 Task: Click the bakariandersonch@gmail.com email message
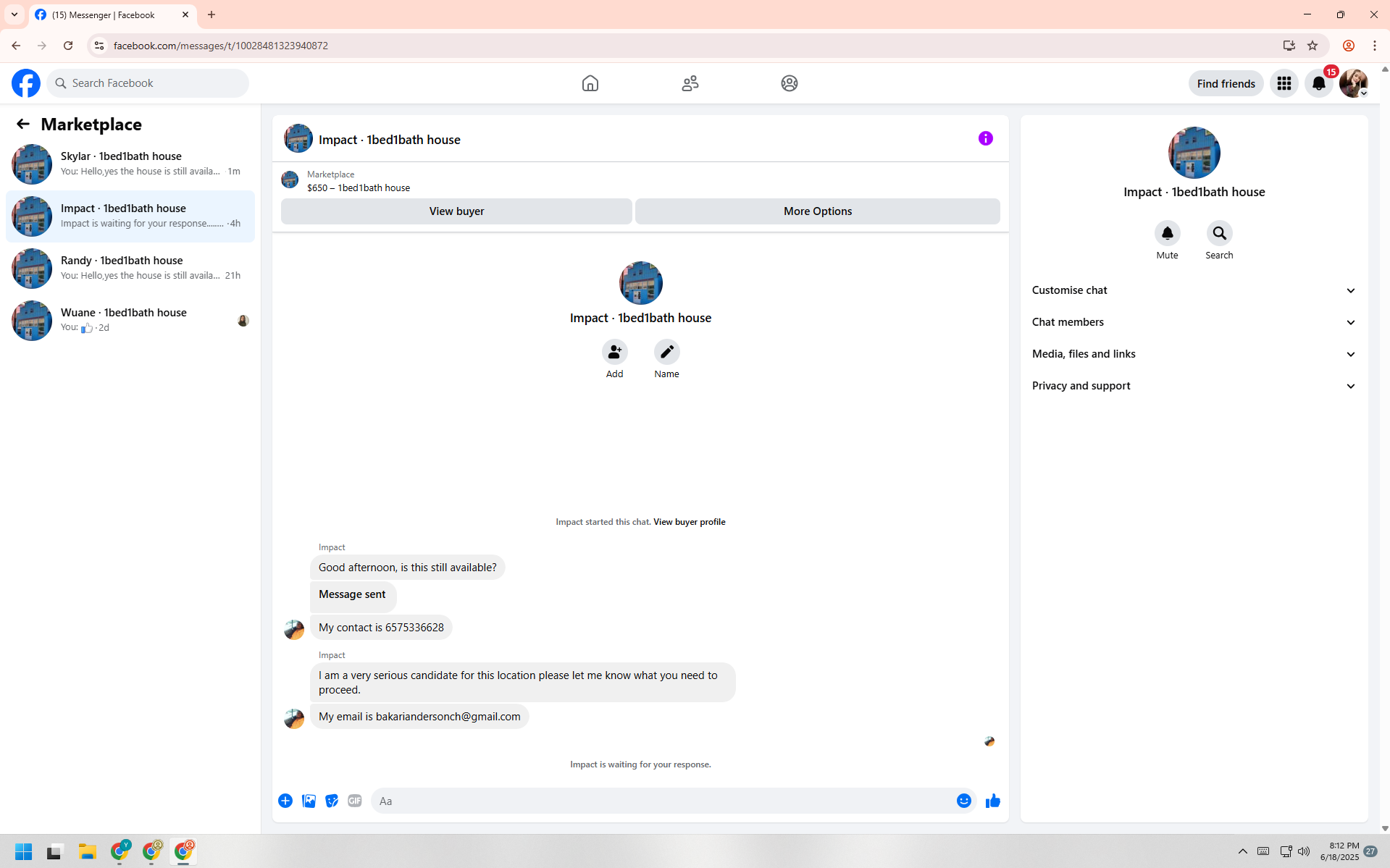coord(419,717)
